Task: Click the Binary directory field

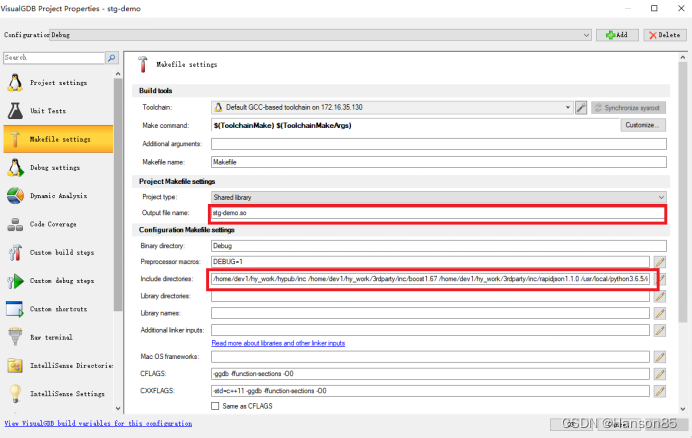Action: [x=439, y=246]
